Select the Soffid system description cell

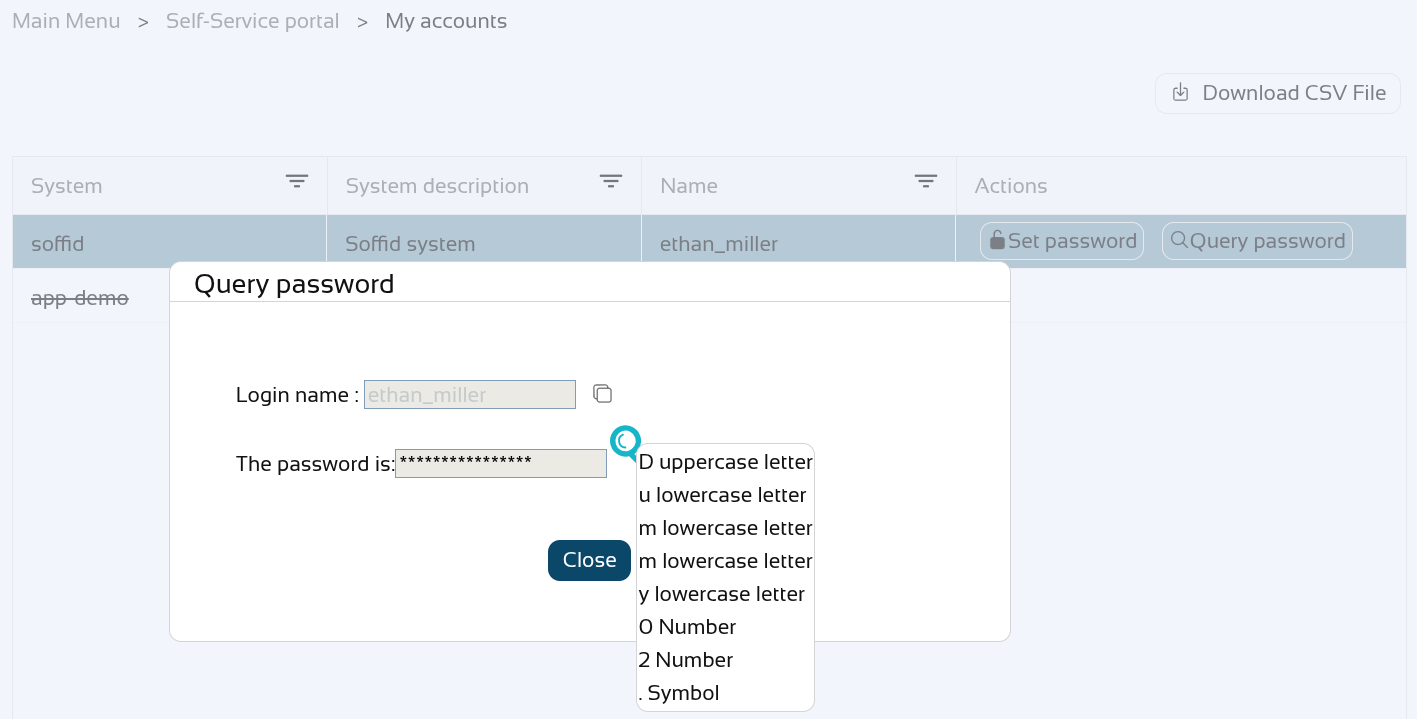pyautogui.click(x=484, y=243)
